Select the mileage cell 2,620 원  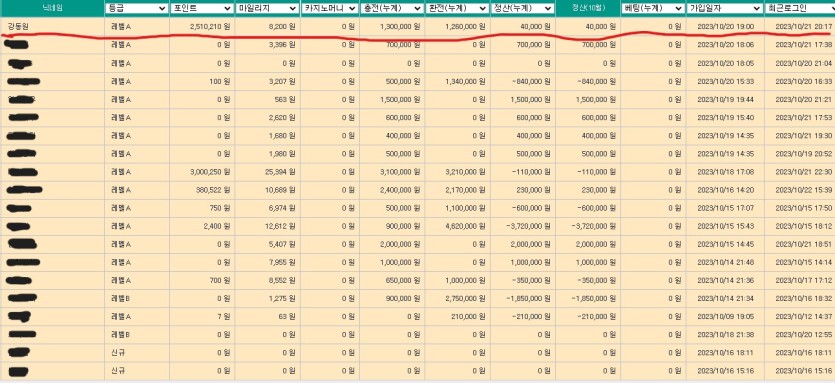tap(282, 118)
